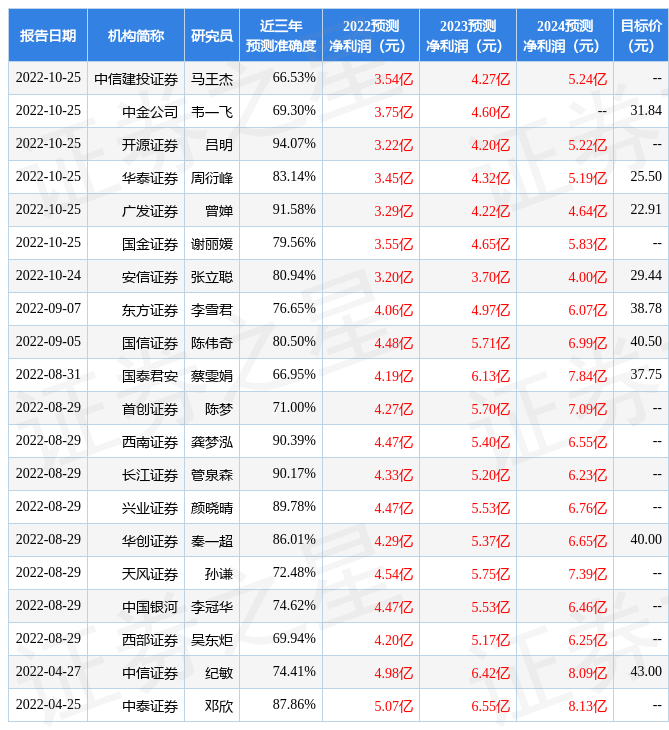
Task: Click analyst name 秦一超
Action: (x=212, y=541)
